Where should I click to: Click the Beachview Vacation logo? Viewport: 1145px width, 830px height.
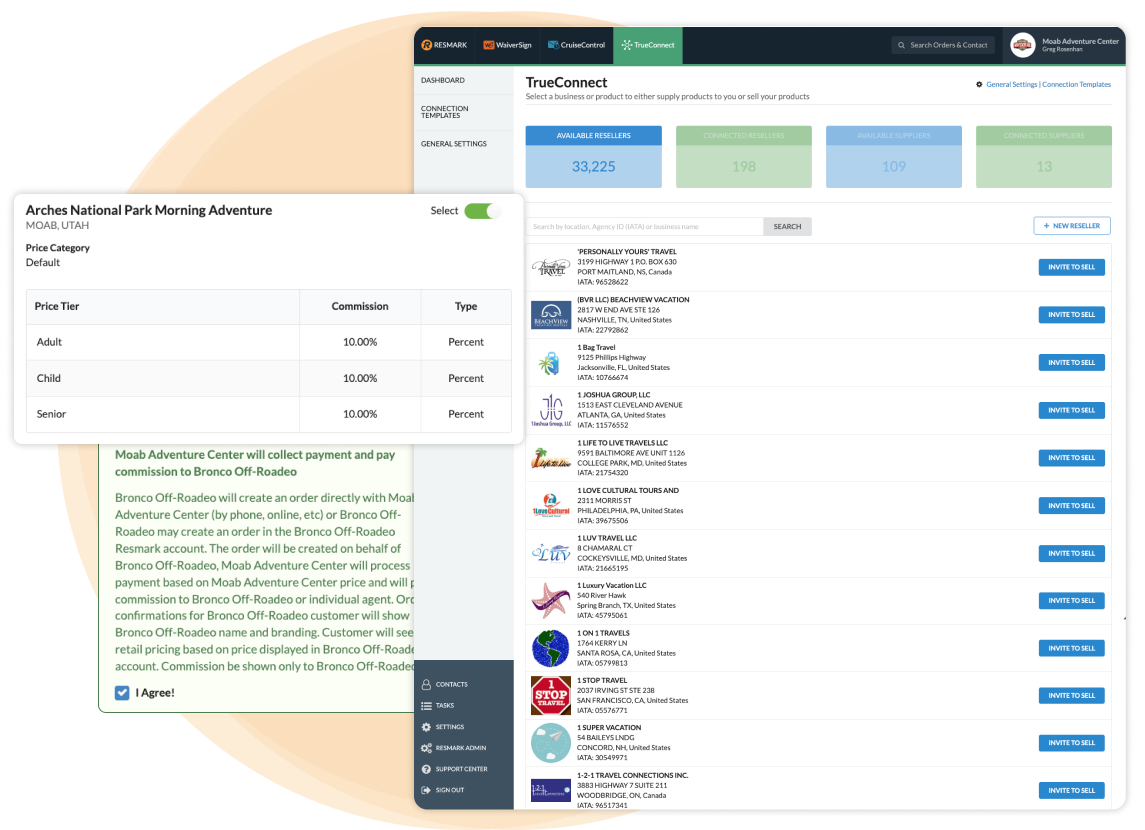[x=551, y=315]
